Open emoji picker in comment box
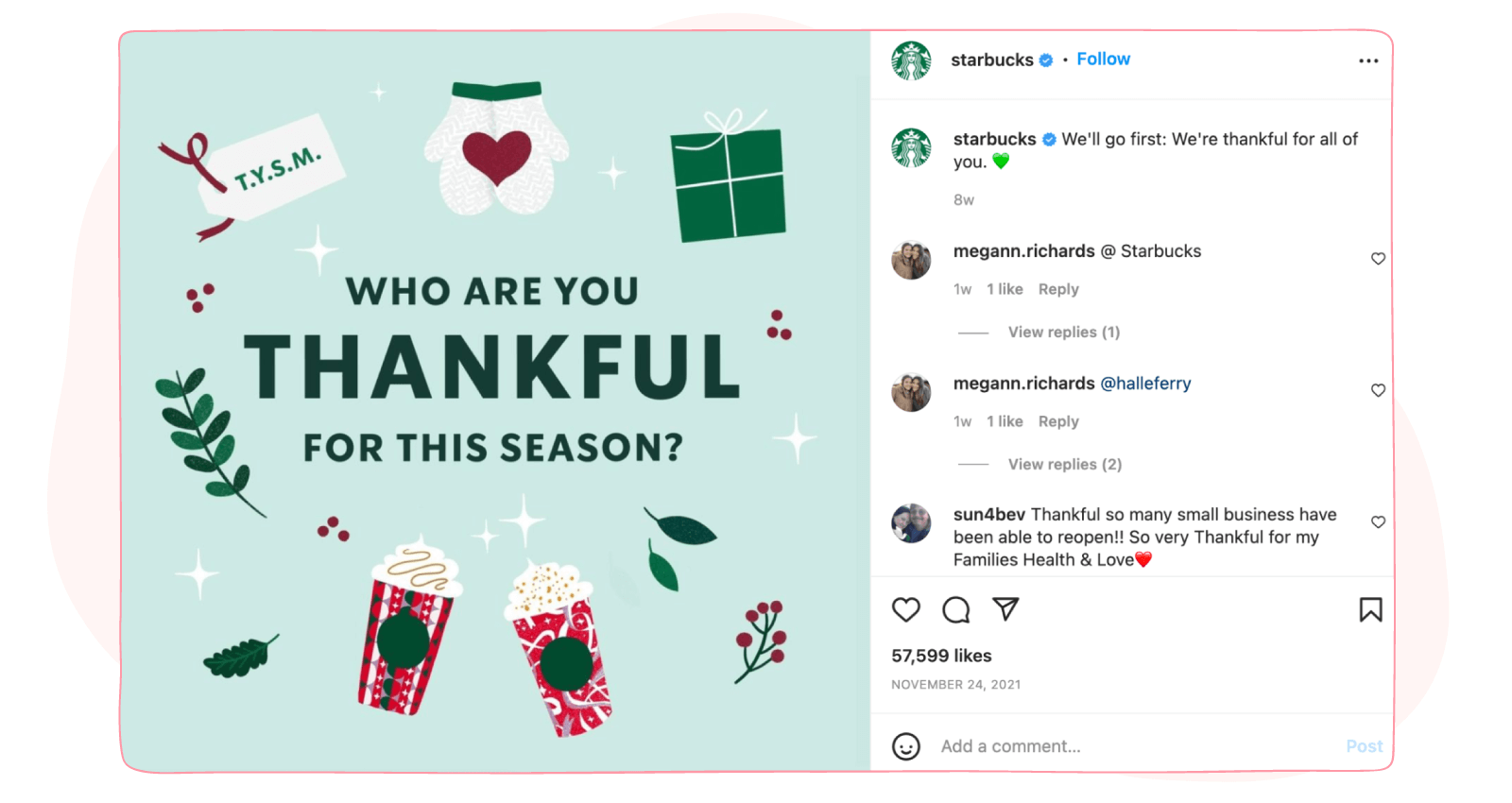Screen dimensions: 1512x803 coord(905,746)
